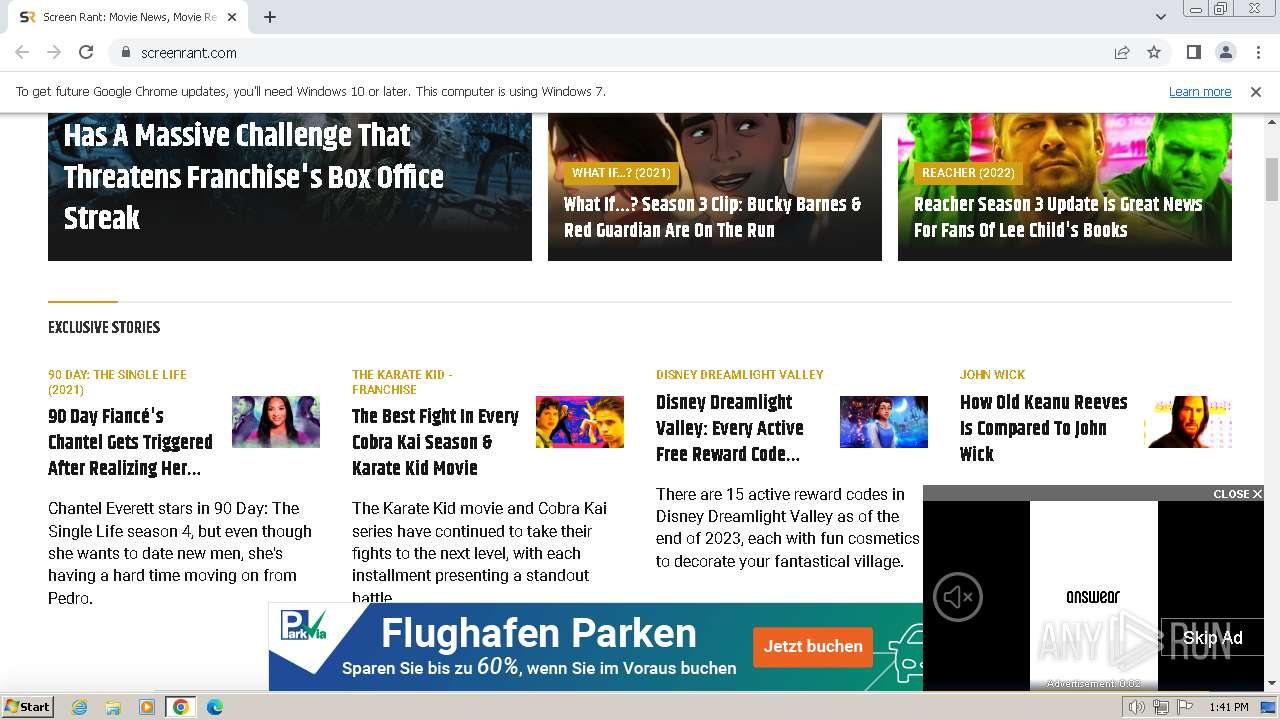The width and height of the screenshot is (1280, 720).
Task: Open the Chrome three-dot menu
Action: point(1257,52)
